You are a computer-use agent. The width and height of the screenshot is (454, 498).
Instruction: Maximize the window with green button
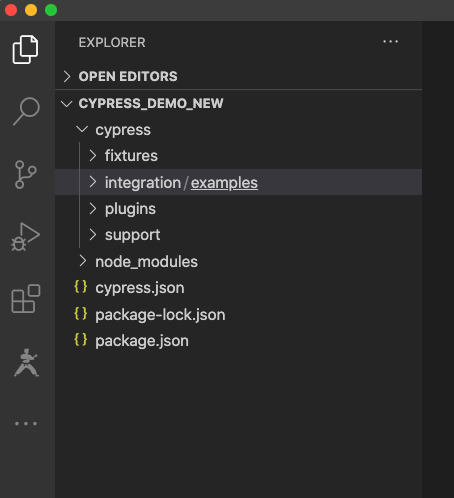[51, 10]
